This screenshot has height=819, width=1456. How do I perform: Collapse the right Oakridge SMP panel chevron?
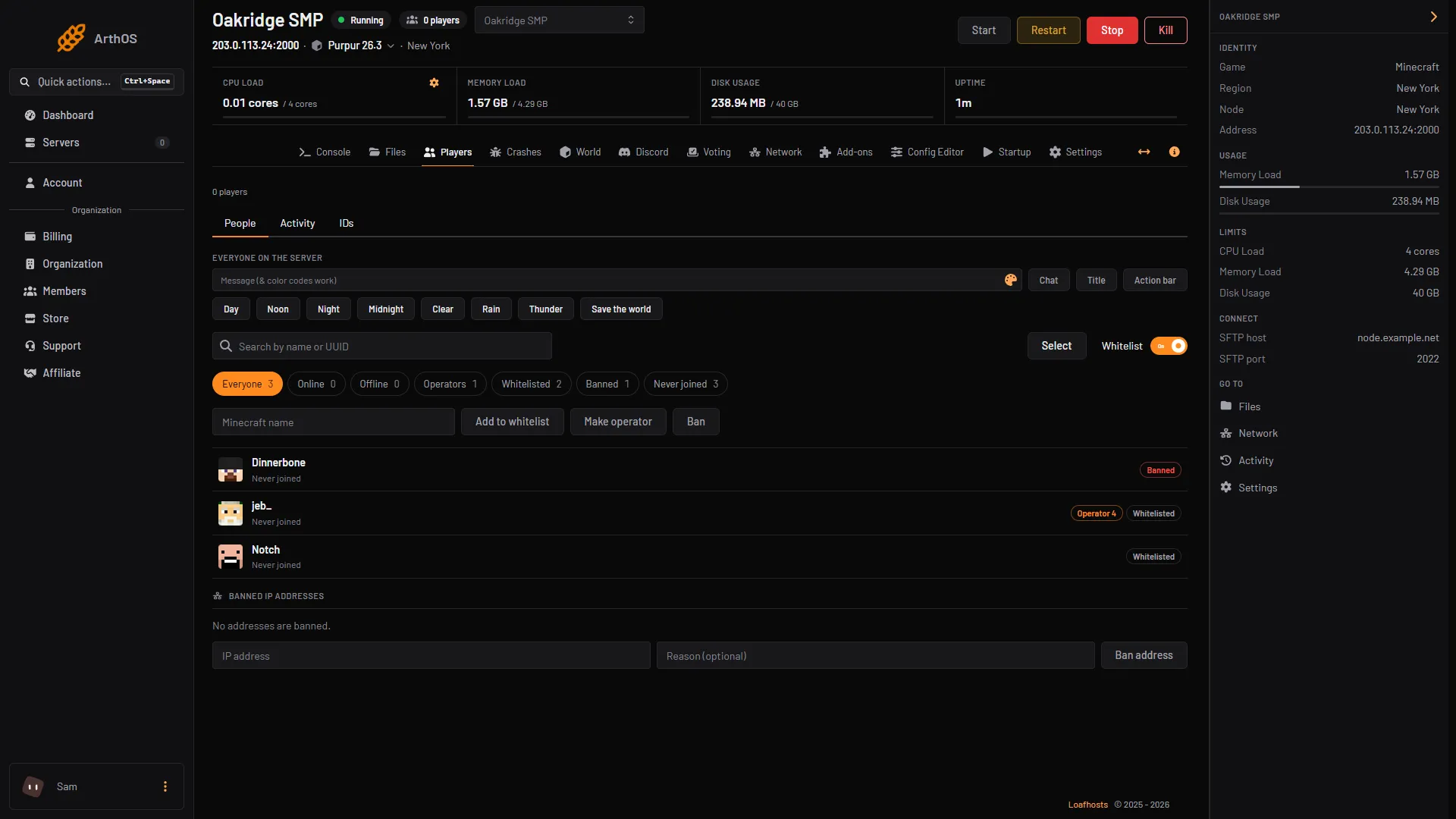1433,17
